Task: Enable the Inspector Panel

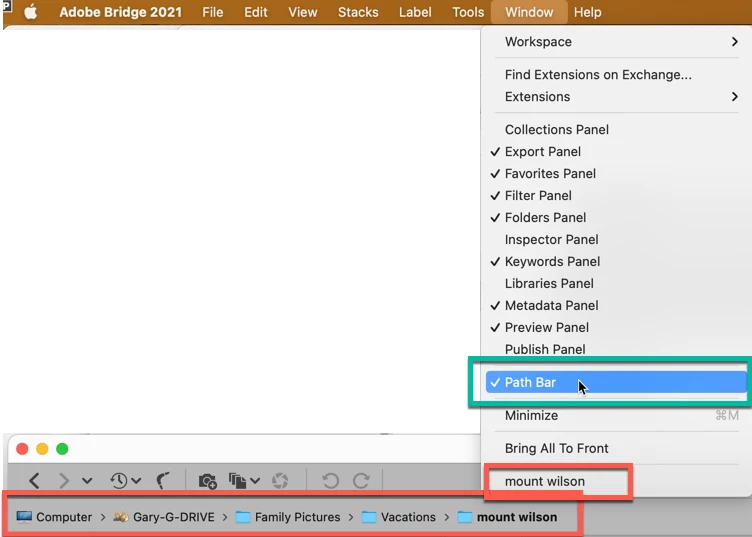Action: tap(616, 240)
